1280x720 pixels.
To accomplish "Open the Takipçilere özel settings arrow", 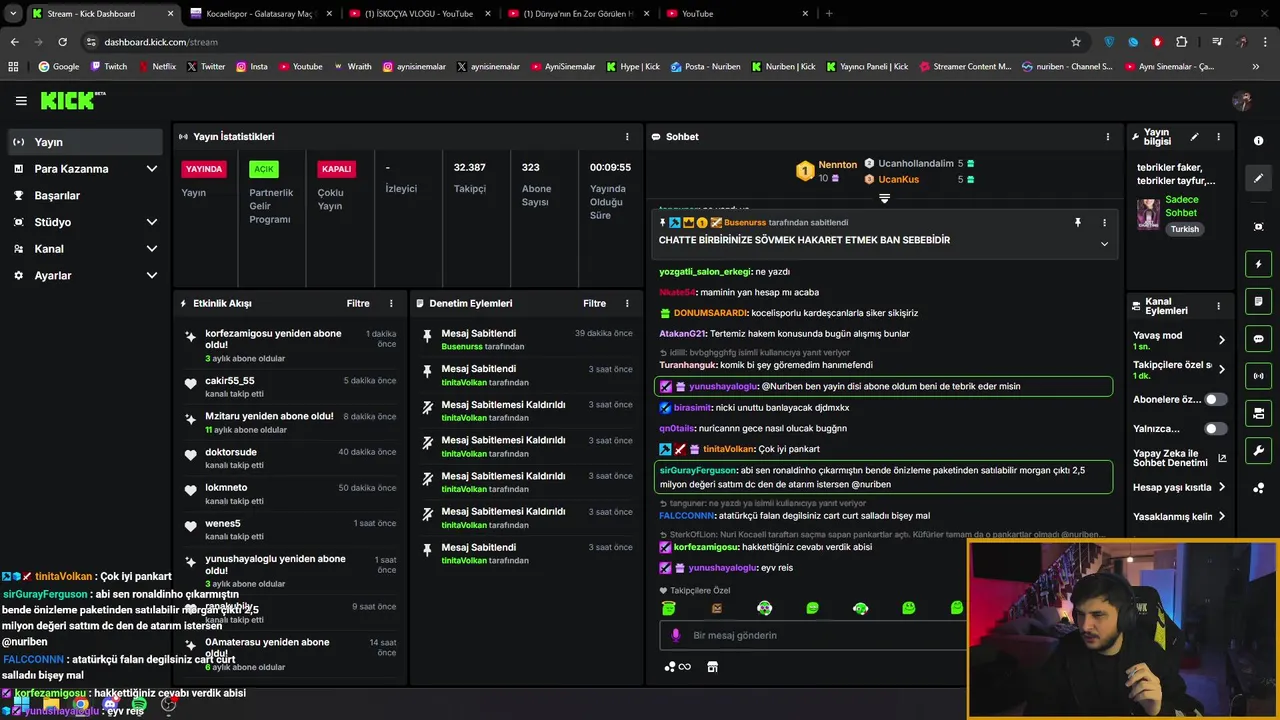I will (x=1221, y=369).
